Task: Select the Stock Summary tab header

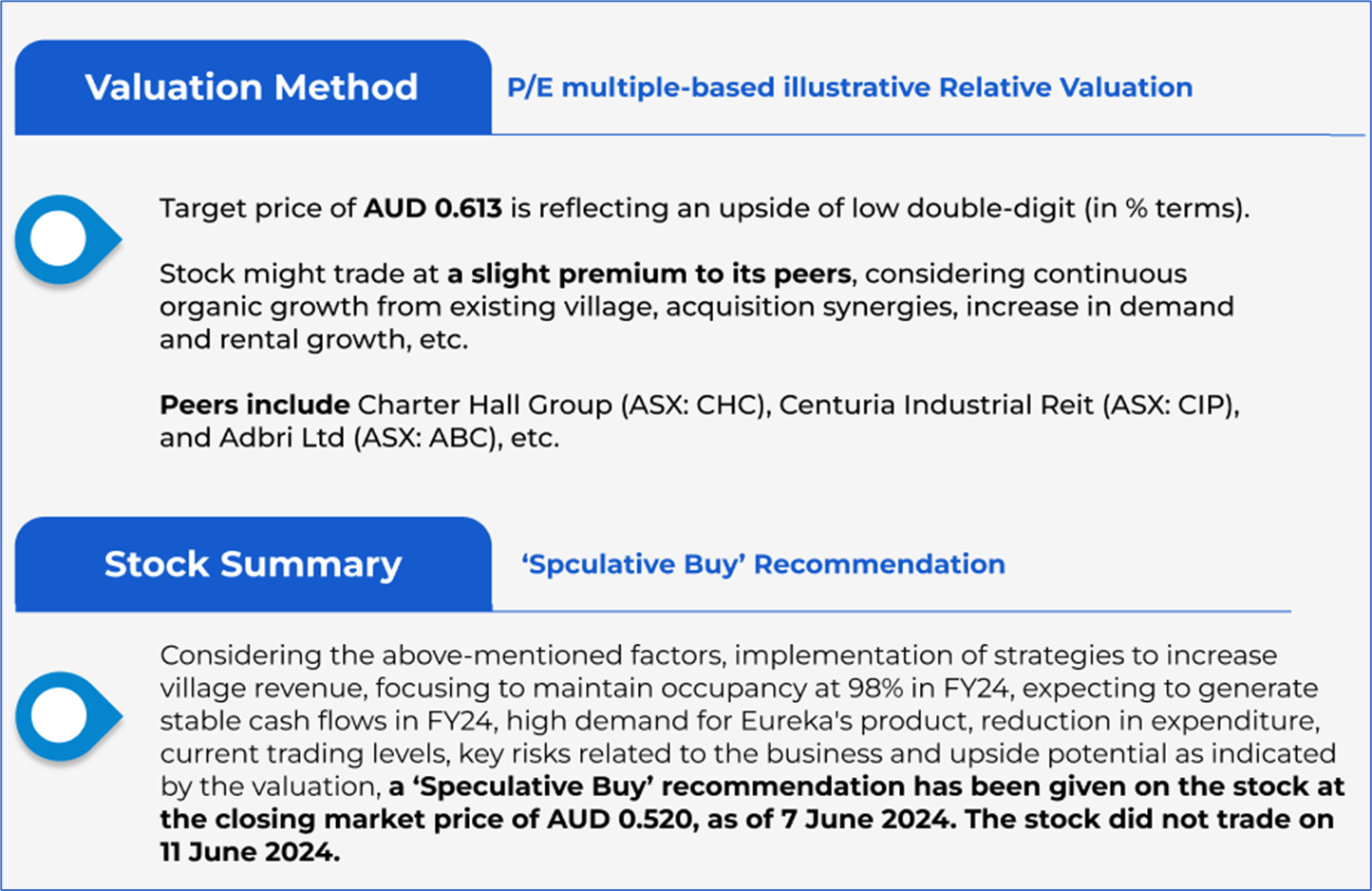Action: 253,564
